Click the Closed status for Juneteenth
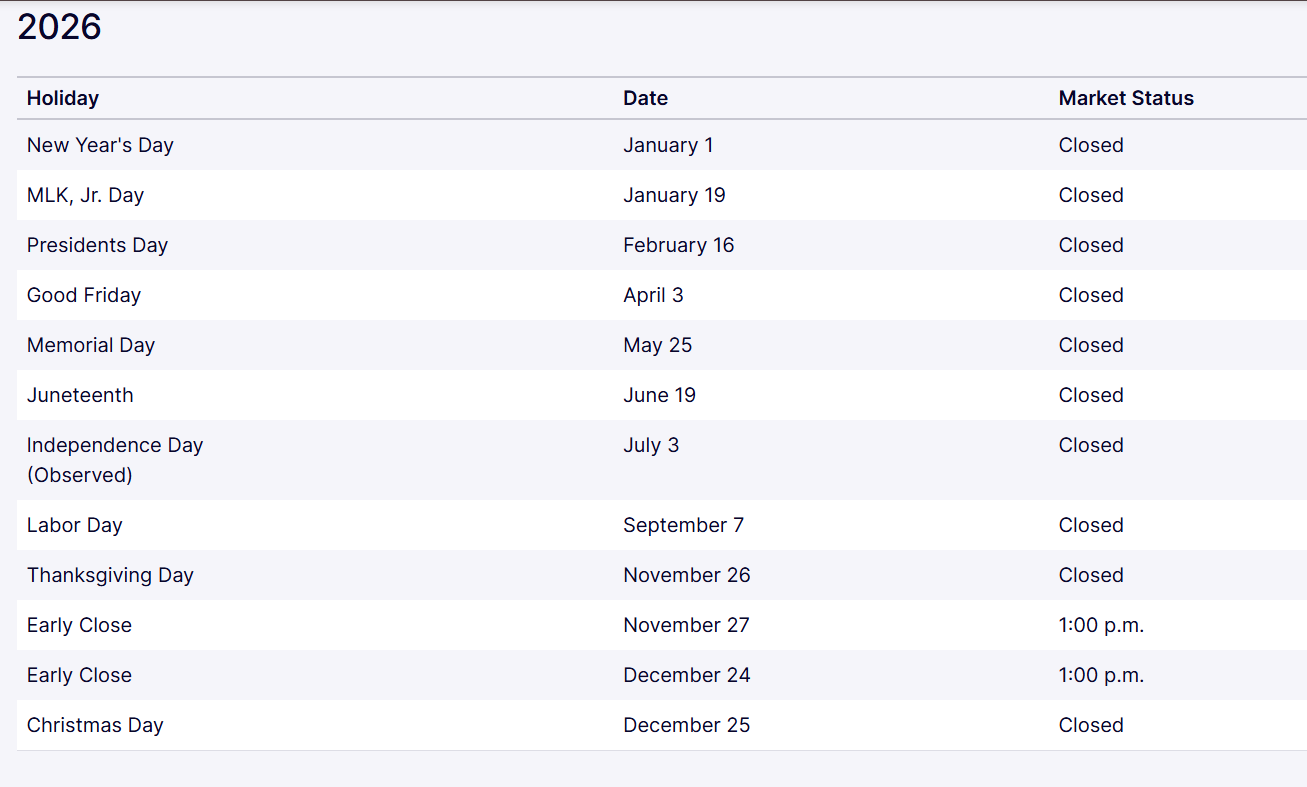 tap(1091, 395)
